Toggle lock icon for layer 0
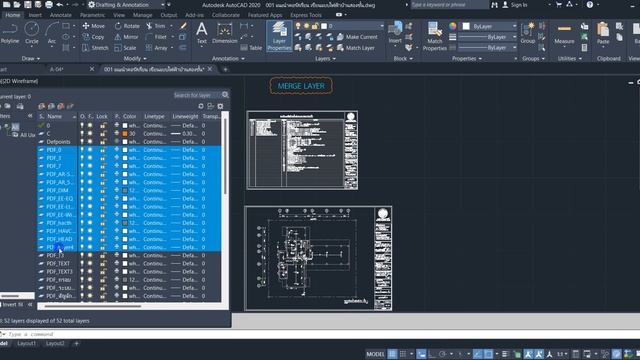This screenshot has width=640, height=360. point(103,125)
